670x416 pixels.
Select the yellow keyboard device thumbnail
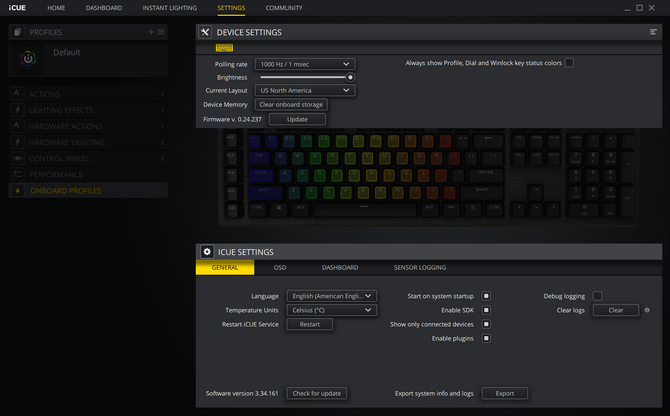(x=224, y=47)
